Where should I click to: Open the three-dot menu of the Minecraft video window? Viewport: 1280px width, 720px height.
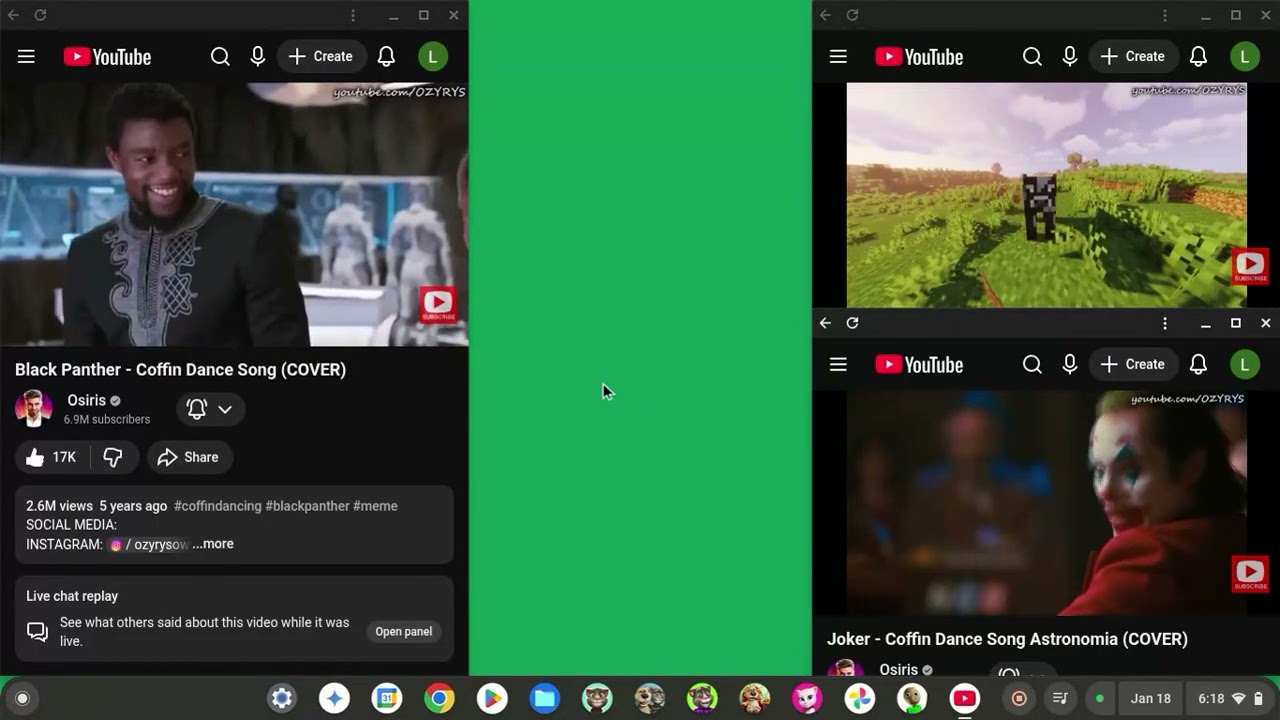pyautogui.click(x=1165, y=15)
